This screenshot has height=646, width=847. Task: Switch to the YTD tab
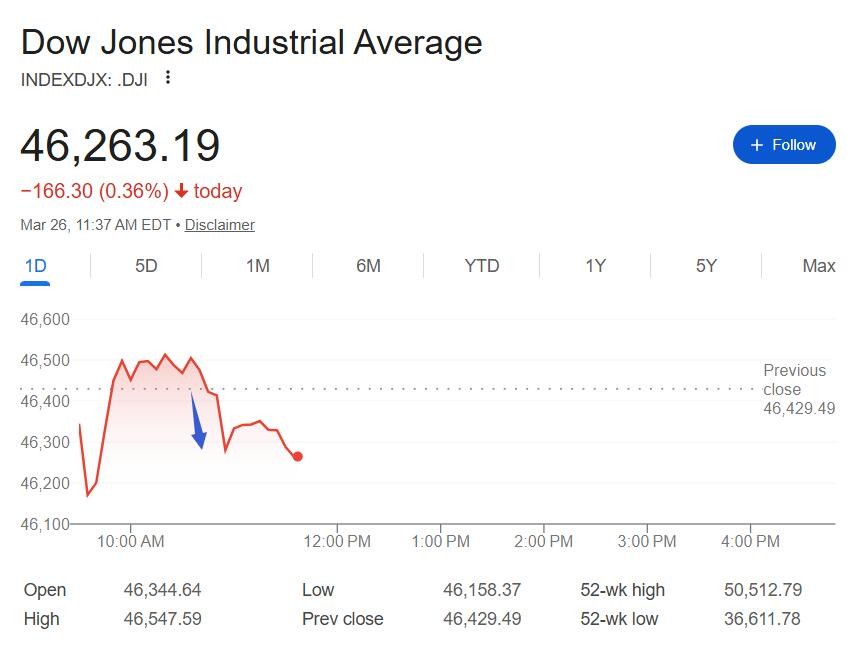[481, 266]
